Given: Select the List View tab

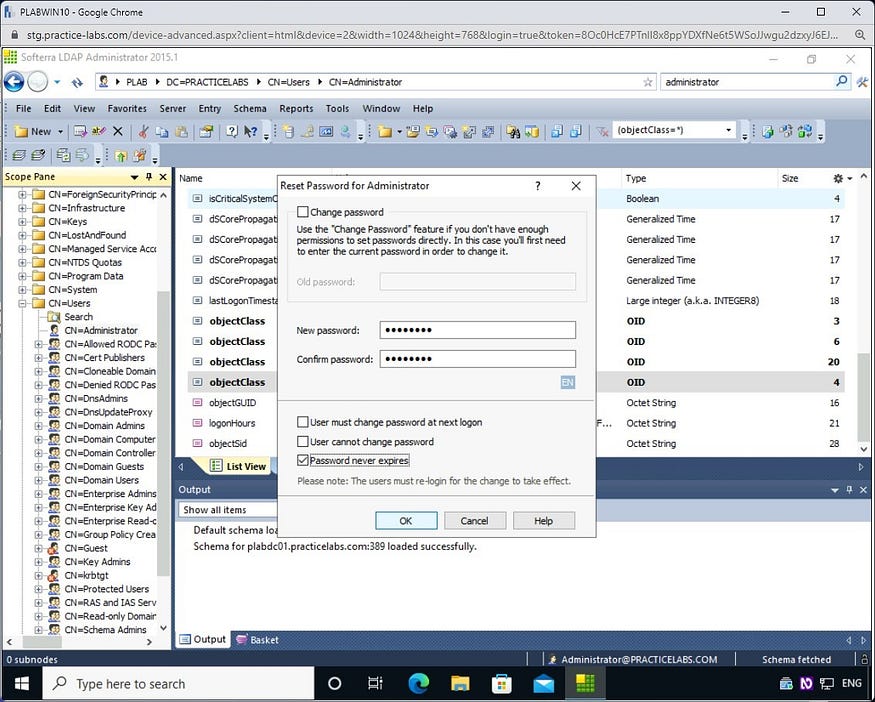Looking at the screenshot, I should point(239,466).
